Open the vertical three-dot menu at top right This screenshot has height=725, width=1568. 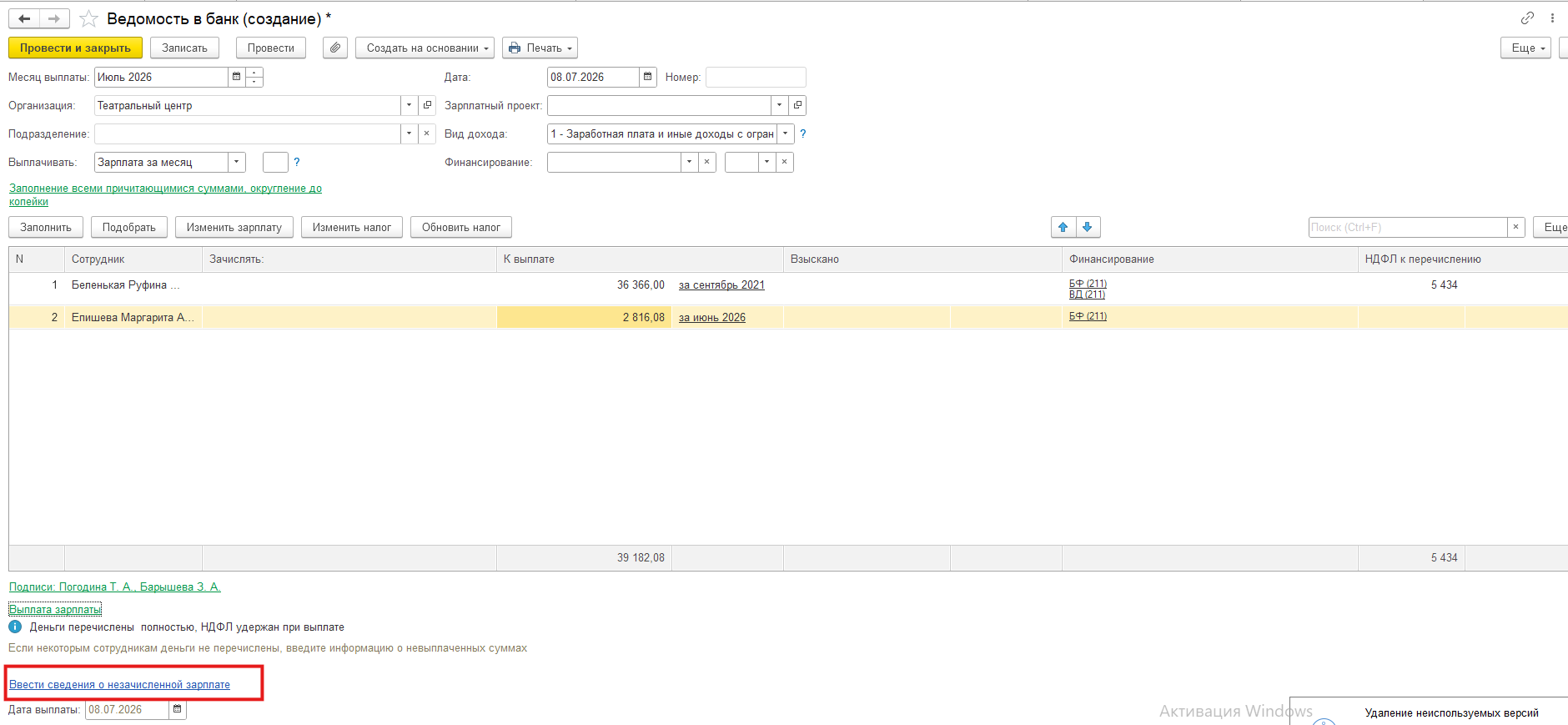tap(1552, 18)
